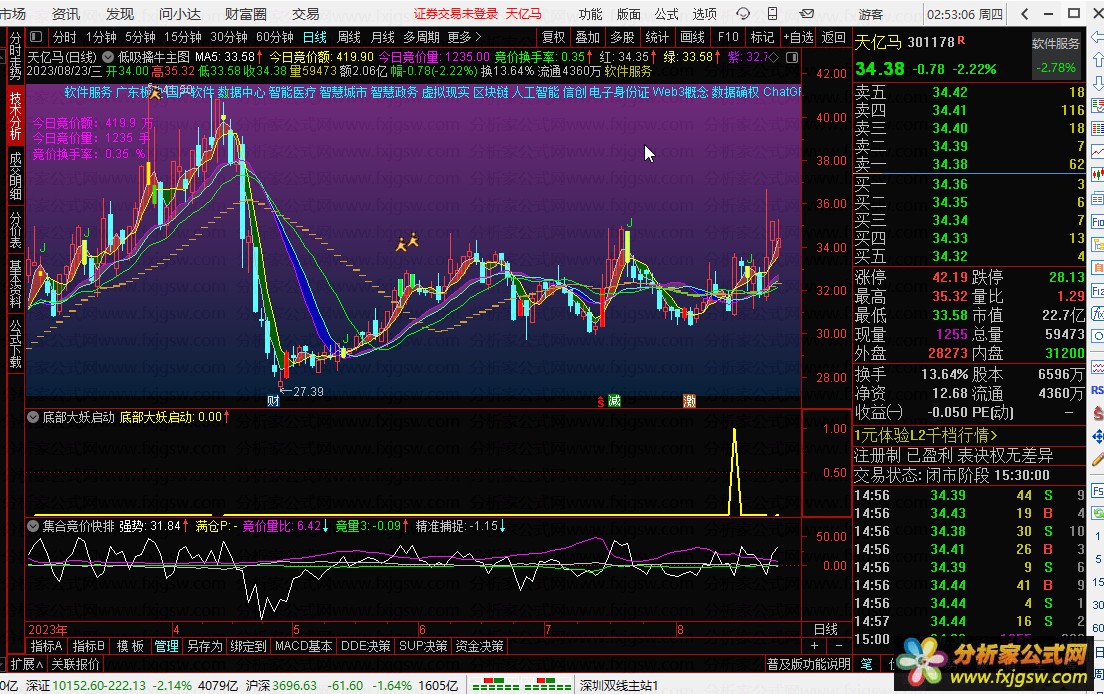Open the 技术分析 side tab
The height and width of the screenshot is (694, 1104).
15,115
